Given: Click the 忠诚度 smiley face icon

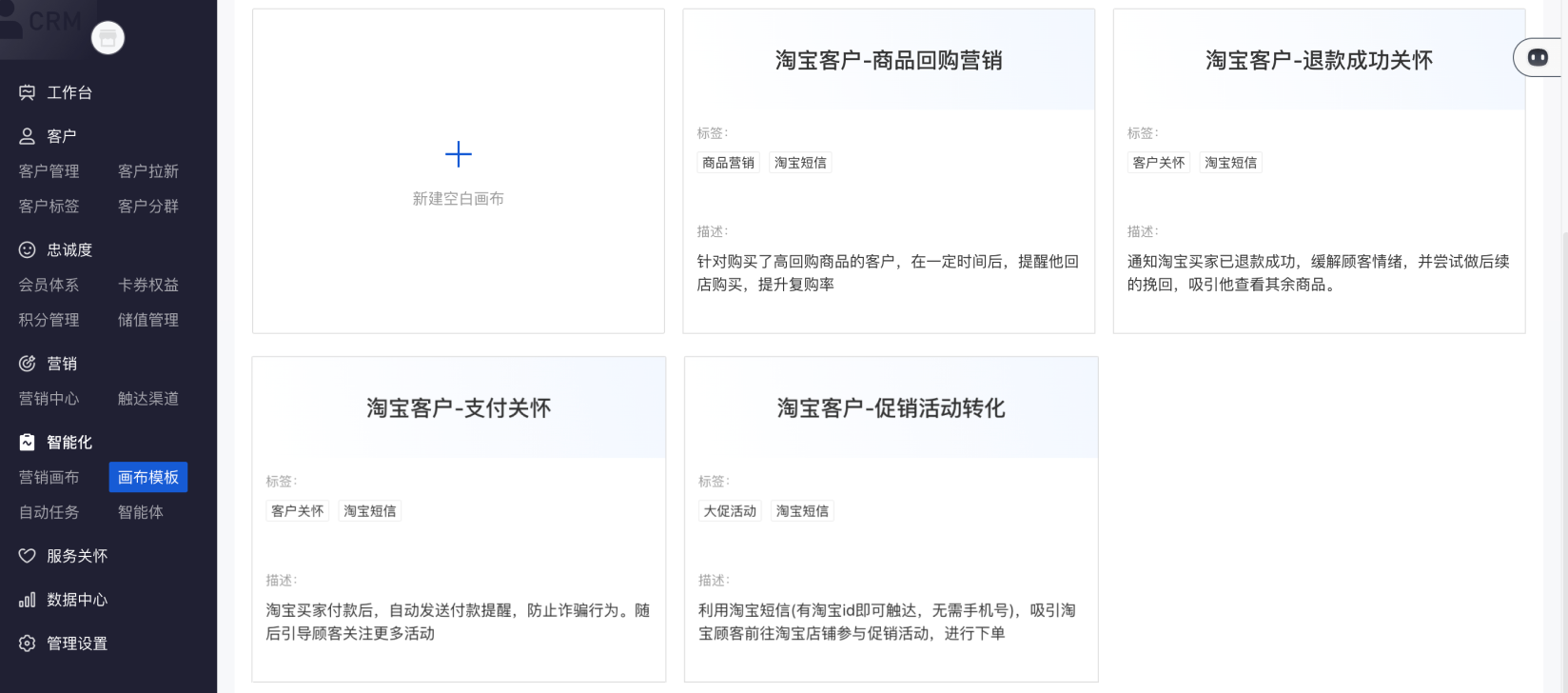Looking at the screenshot, I should (x=28, y=249).
